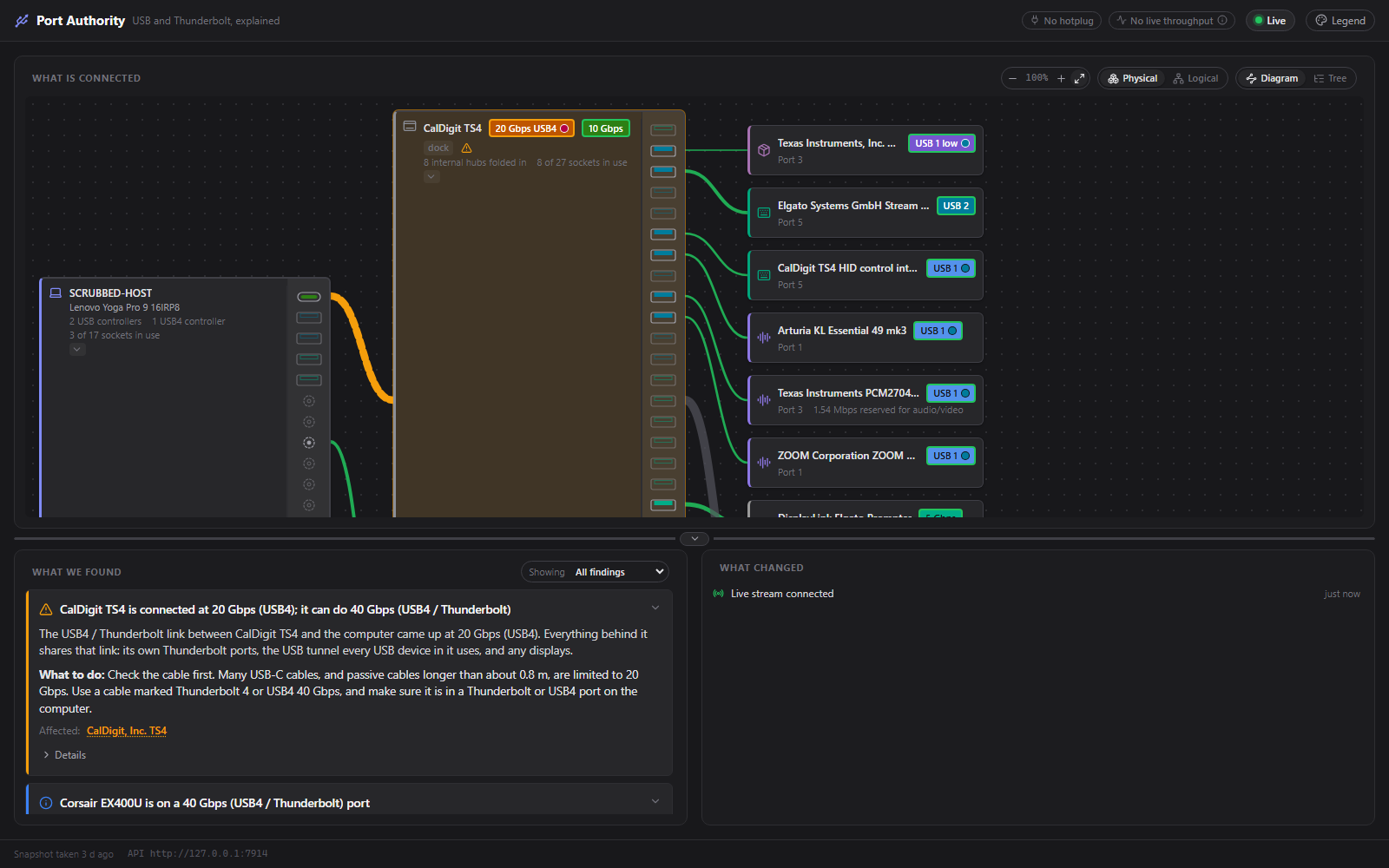Zoom in with the plus button
The height and width of the screenshot is (868, 1389).
(x=1061, y=78)
